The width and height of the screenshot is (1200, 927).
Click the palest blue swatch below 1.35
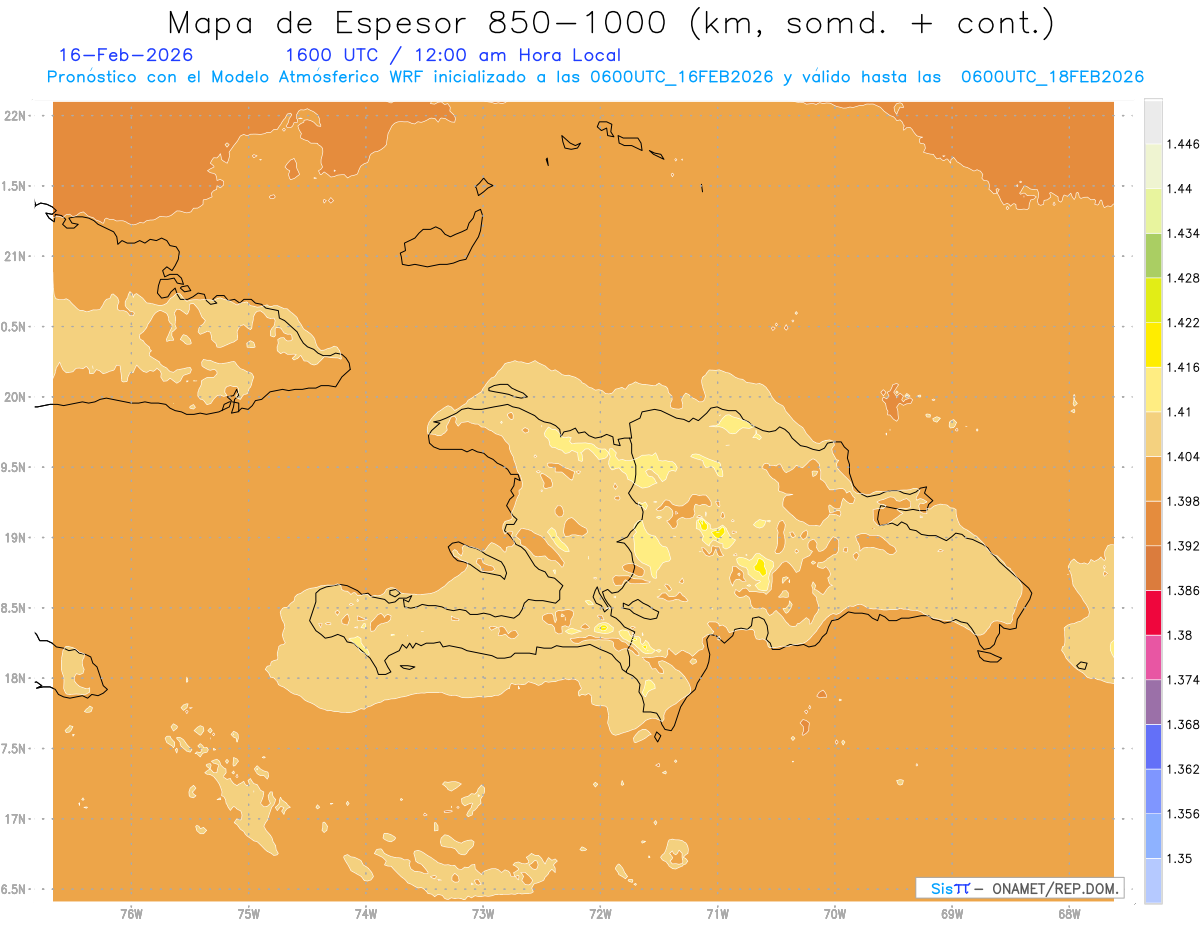1153,880
